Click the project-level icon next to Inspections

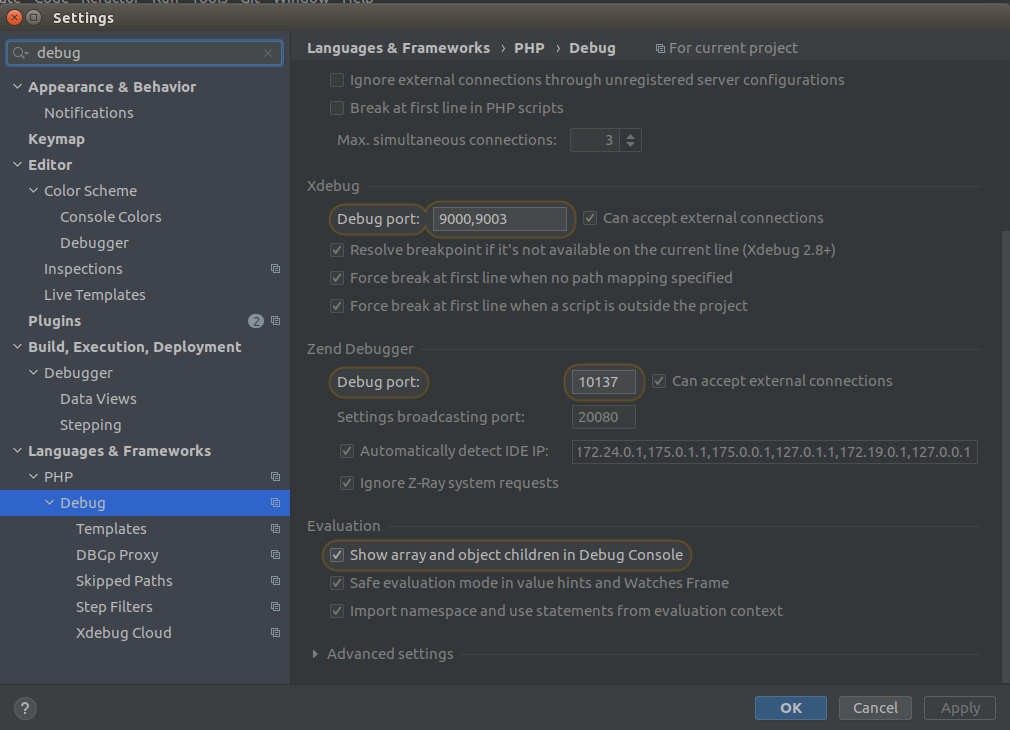pos(275,268)
